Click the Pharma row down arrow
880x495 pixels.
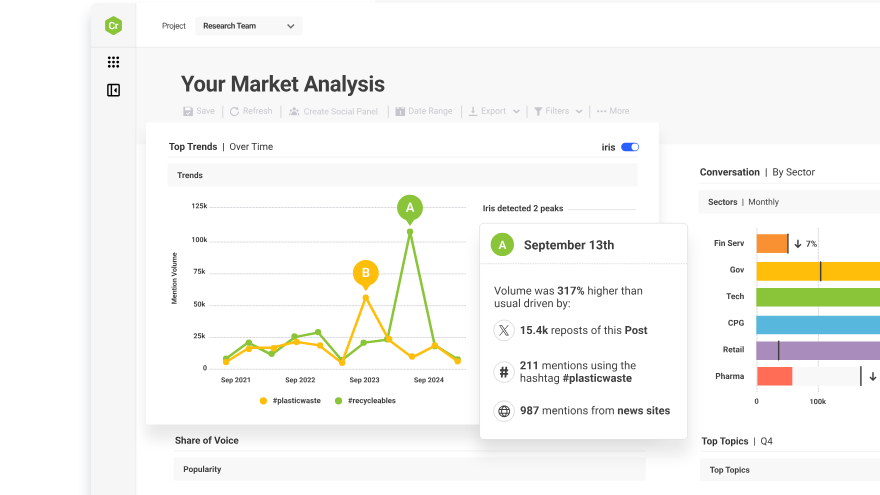(x=873, y=377)
